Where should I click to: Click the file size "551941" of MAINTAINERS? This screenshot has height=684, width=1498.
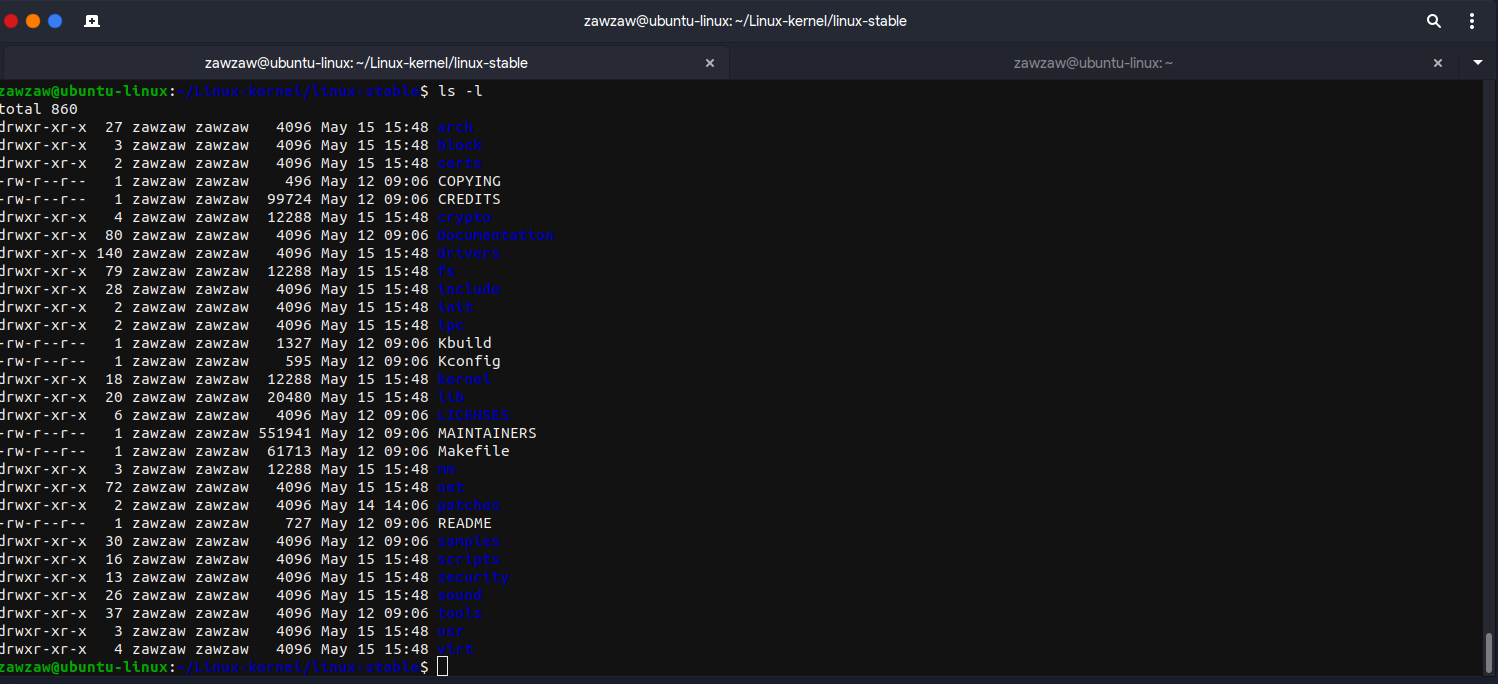tap(285, 433)
